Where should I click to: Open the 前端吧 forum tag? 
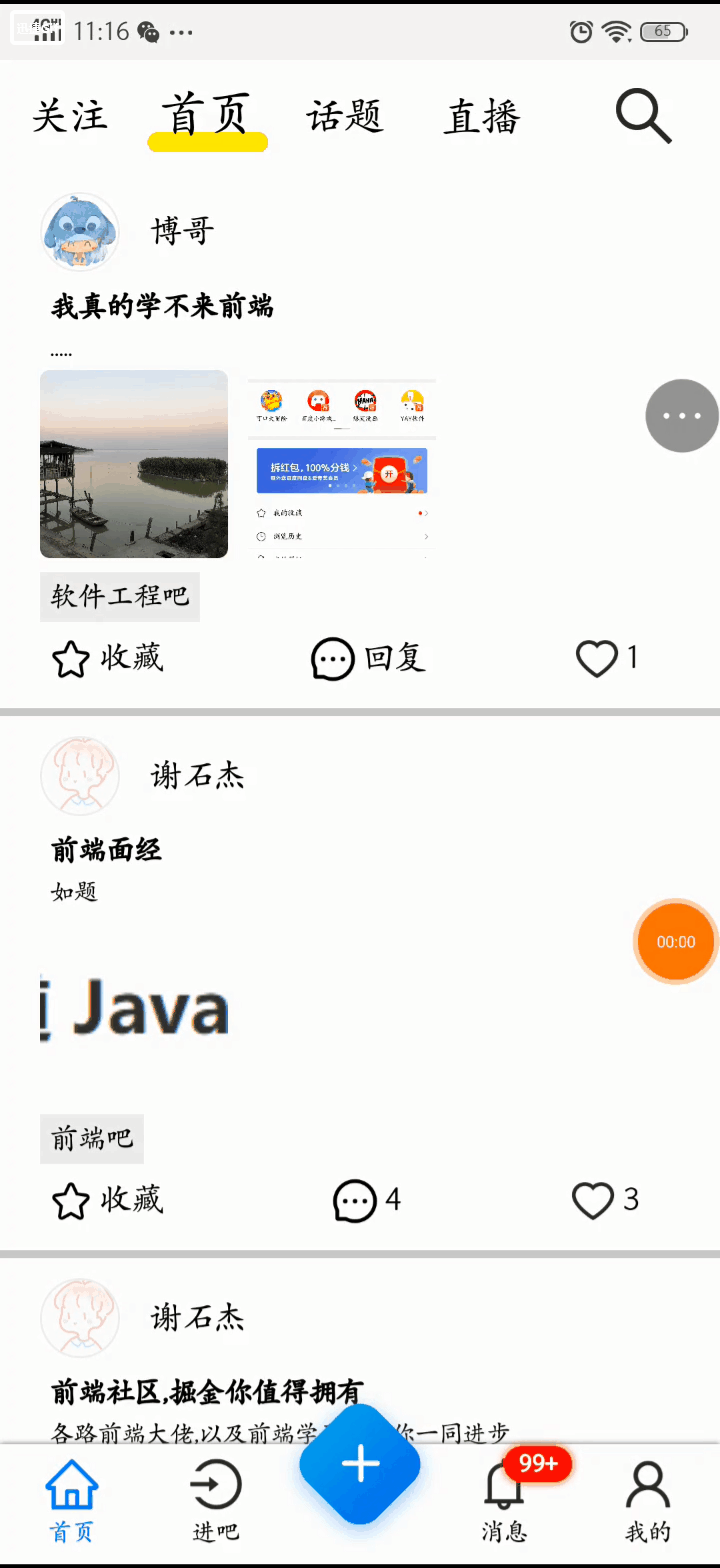(92, 1139)
